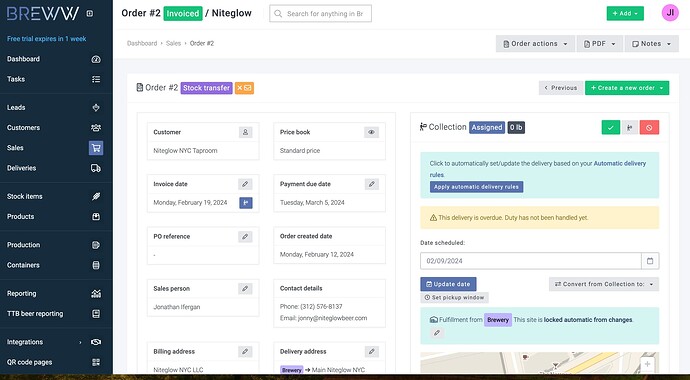Open Reporting in sidebar menu
690x380 pixels.
(x=22, y=293)
